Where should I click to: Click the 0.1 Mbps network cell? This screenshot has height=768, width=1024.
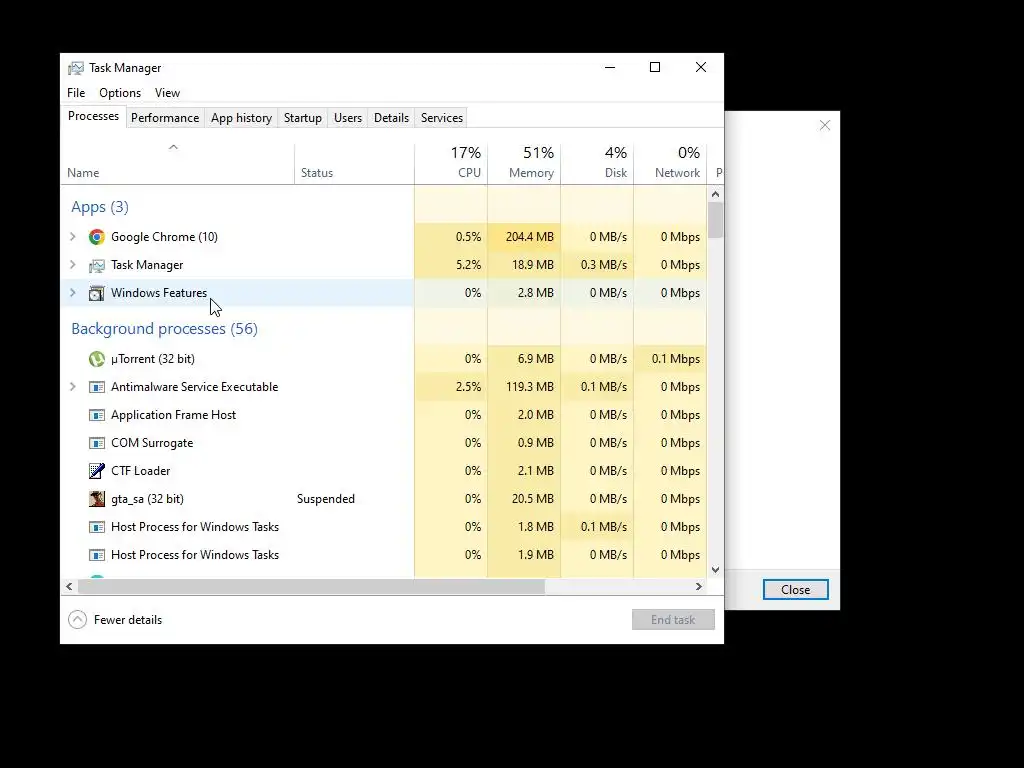point(670,359)
